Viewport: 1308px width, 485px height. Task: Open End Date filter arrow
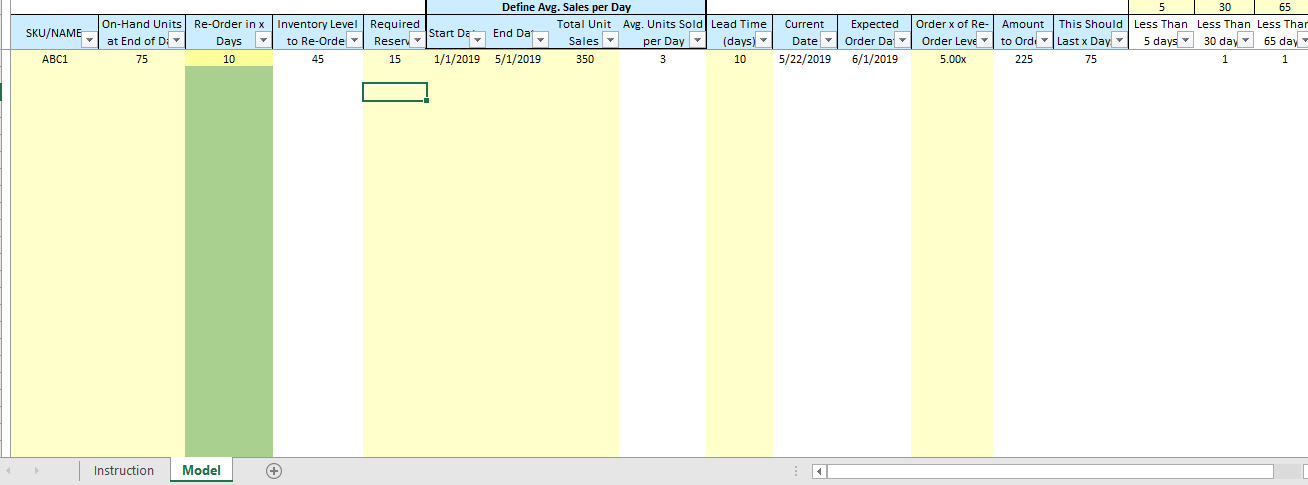pyautogui.click(x=541, y=40)
